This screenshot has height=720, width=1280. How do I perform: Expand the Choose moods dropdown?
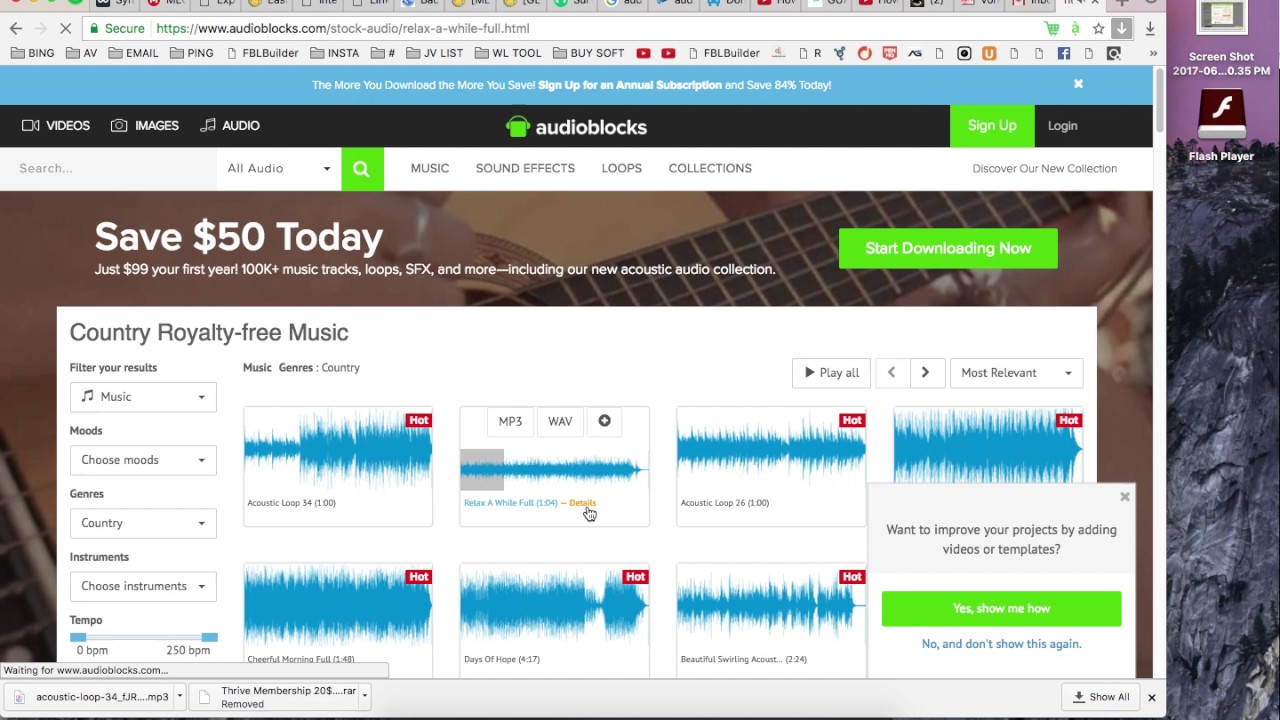(x=143, y=460)
